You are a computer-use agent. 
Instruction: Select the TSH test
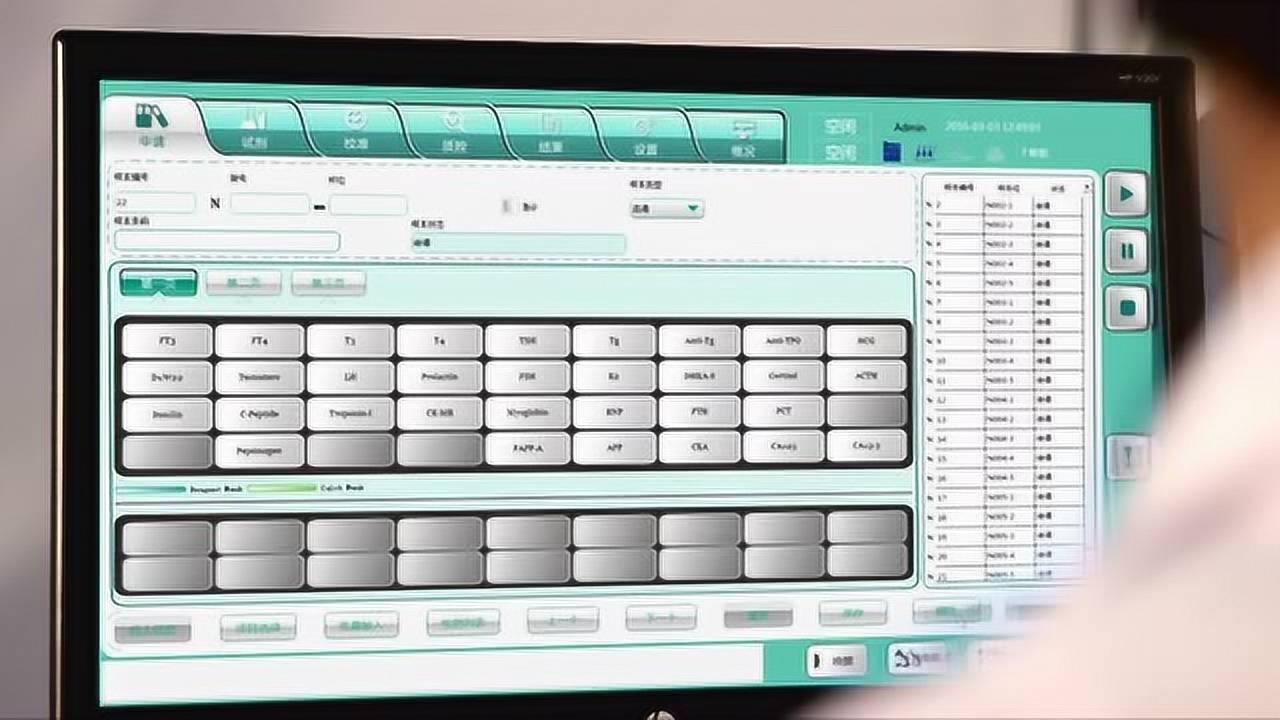pyautogui.click(x=528, y=341)
